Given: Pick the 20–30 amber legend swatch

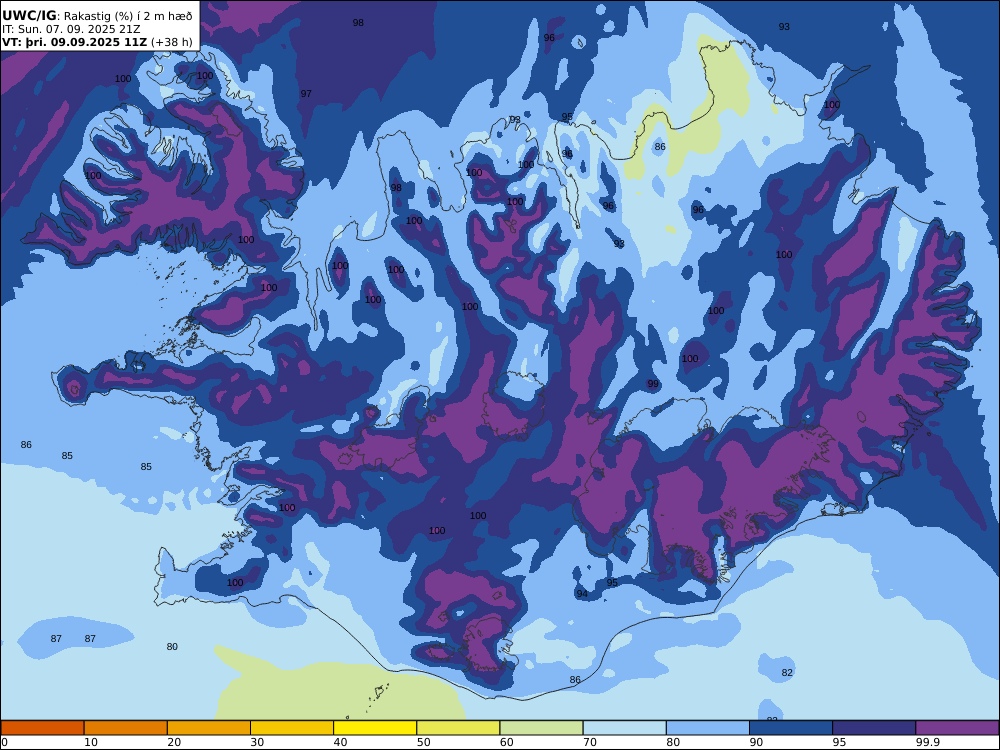Looking at the screenshot, I should click(x=209, y=728).
